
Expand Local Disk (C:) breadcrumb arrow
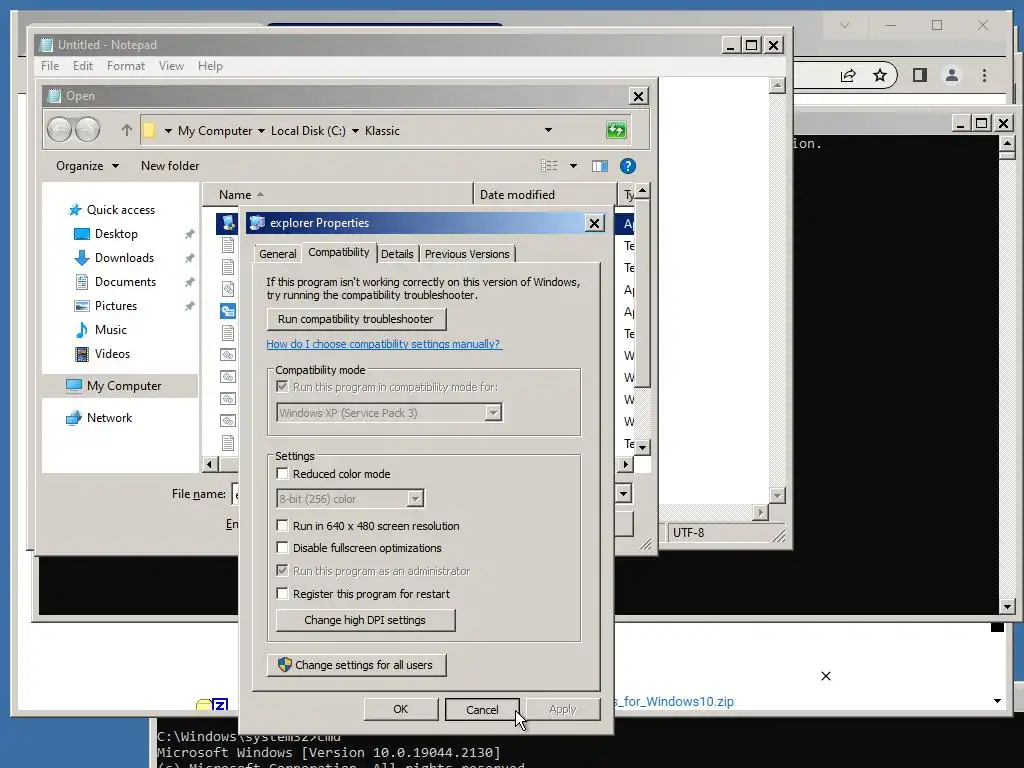[355, 131]
